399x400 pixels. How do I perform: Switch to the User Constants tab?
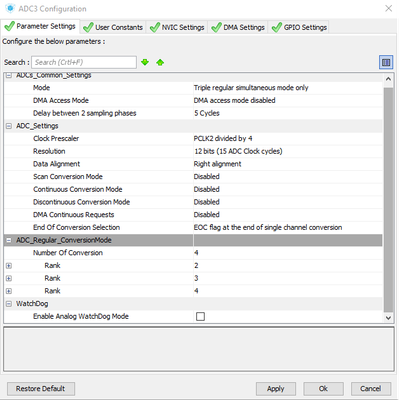point(113,27)
